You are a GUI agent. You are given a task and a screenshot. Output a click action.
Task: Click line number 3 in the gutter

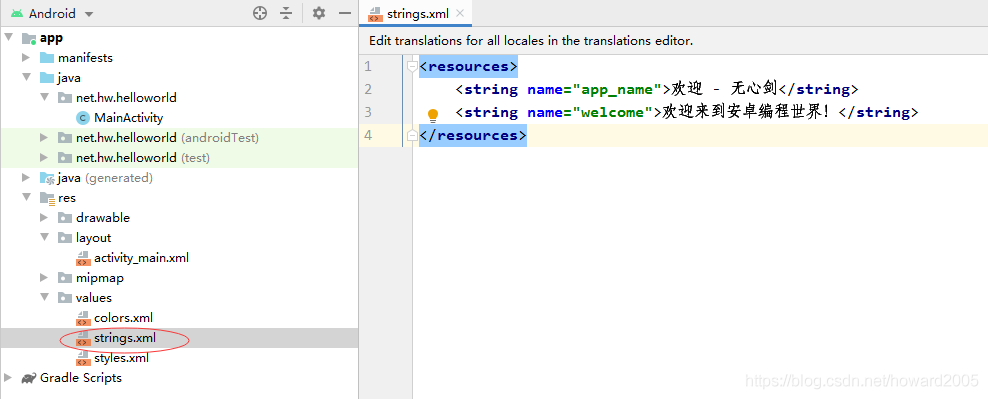[x=368, y=112]
